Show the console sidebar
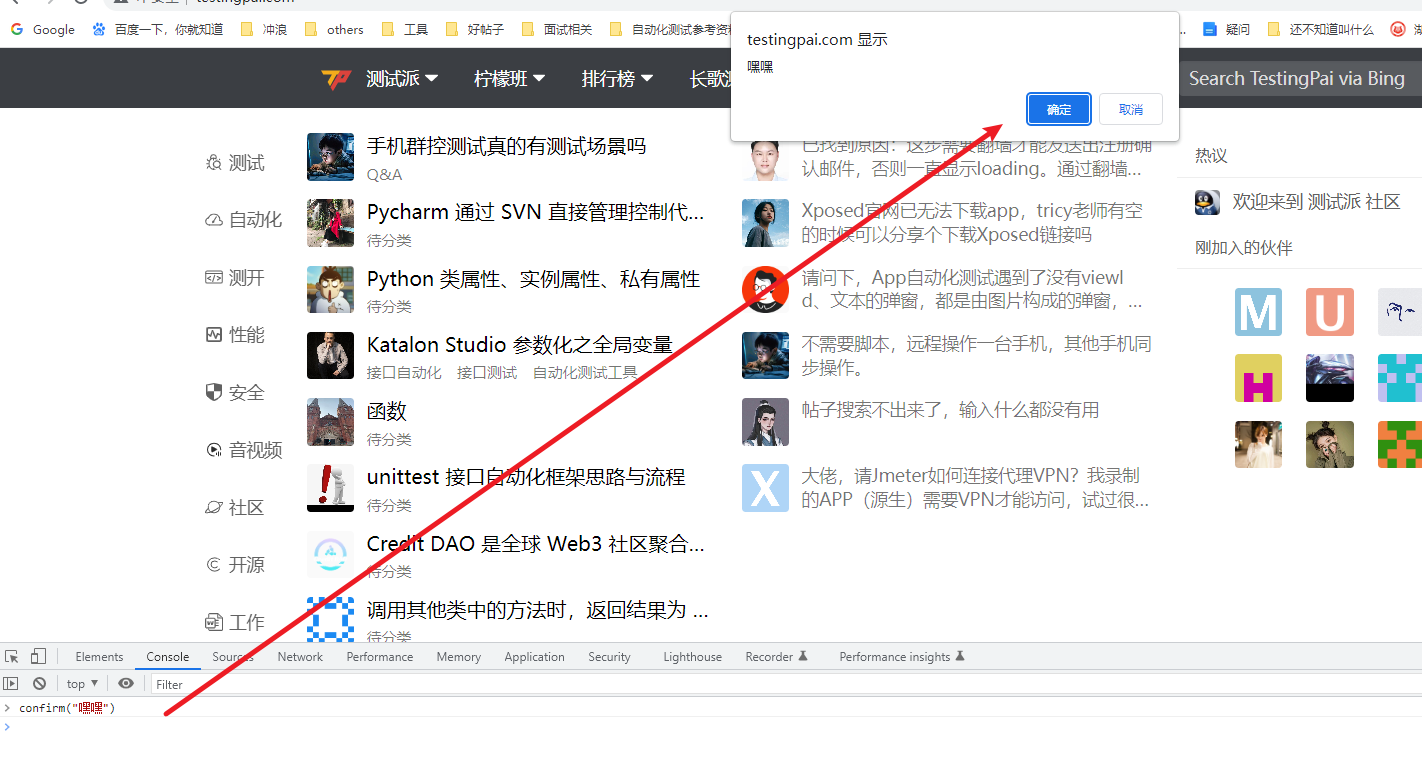 [x=11, y=684]
